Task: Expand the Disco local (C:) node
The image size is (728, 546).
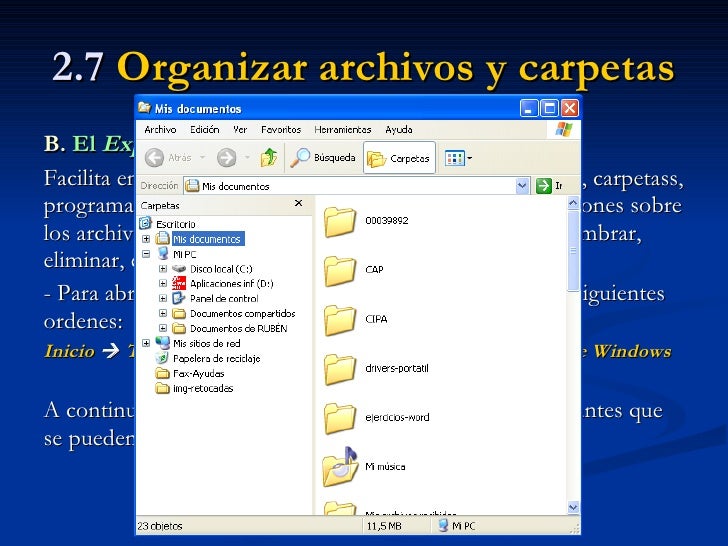Action: [x=163, y=269]
